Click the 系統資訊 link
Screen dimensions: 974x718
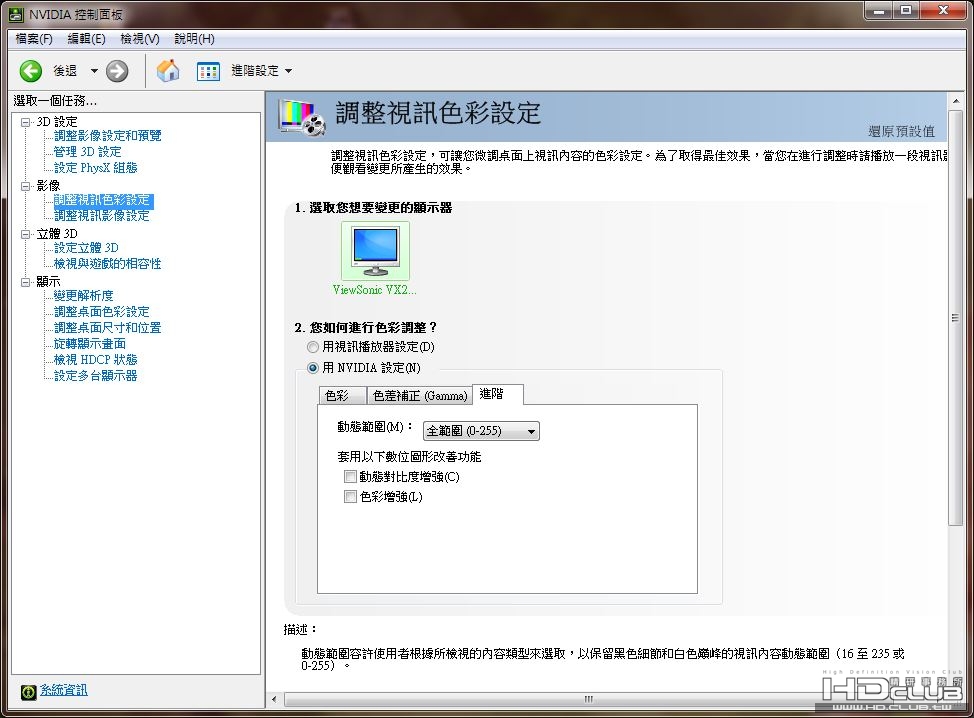63,690
